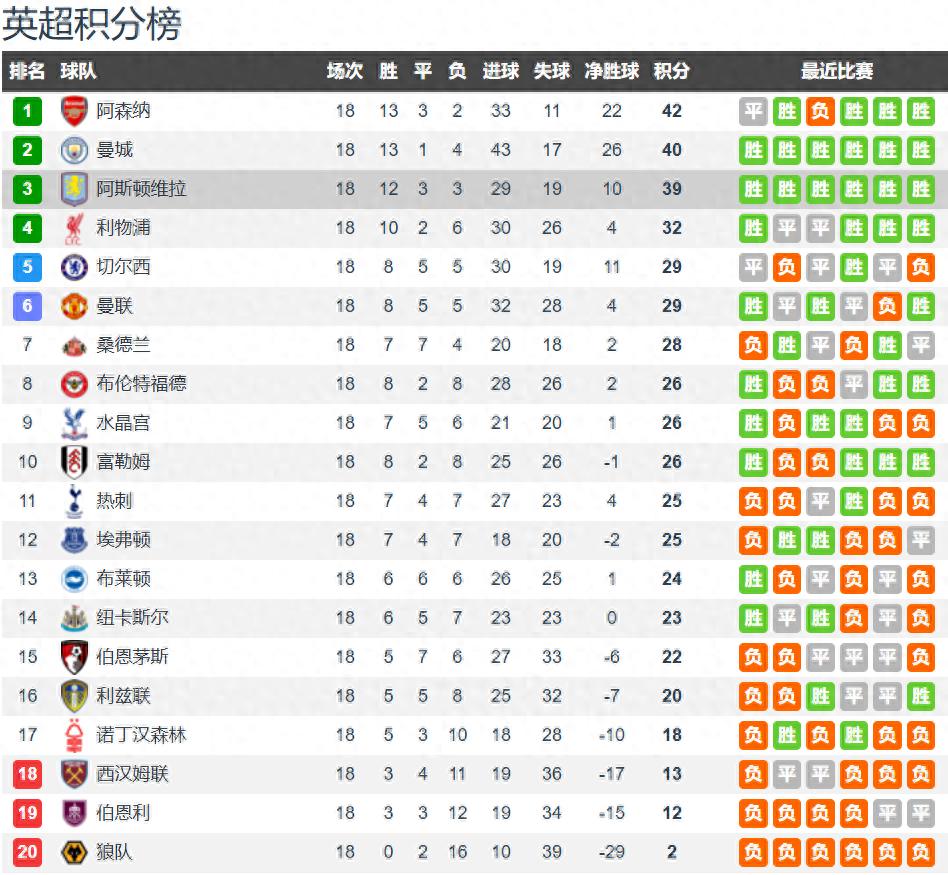
Task: Click the Chelsea (切尔西) lion badge
Action: (73, 267)
